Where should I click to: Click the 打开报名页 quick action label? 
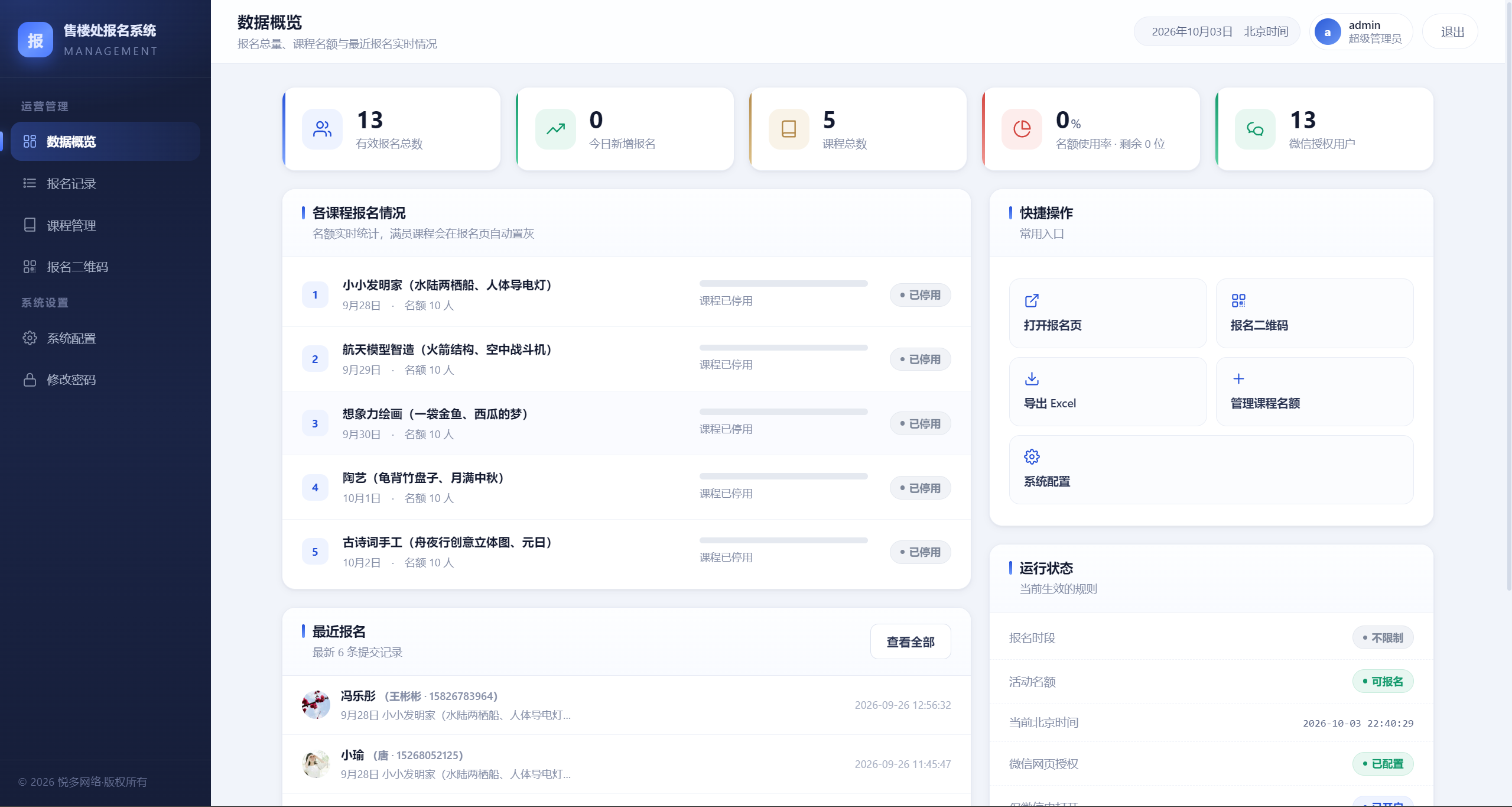tap(1052, 325)
